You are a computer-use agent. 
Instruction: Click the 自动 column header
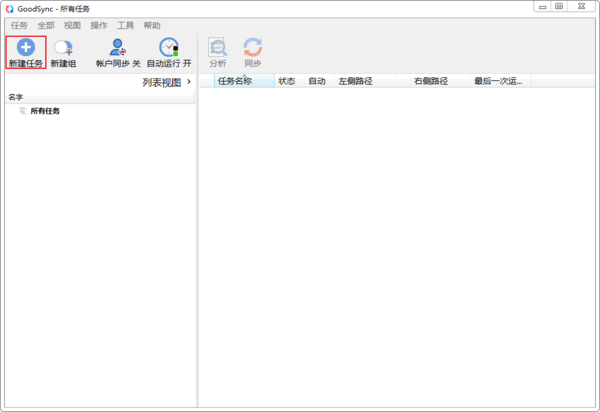coord(317,81)
